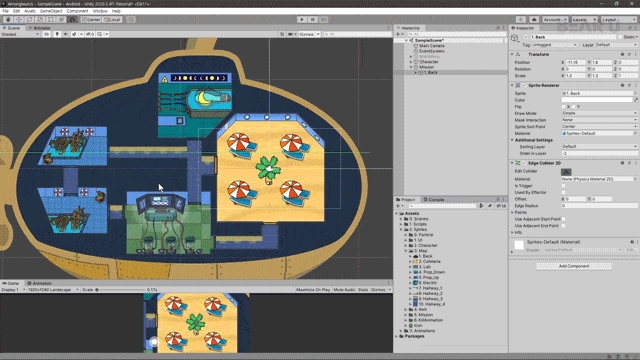Open Sprite Renderer component options menu
640x360 pixels.
pos(636,85)
